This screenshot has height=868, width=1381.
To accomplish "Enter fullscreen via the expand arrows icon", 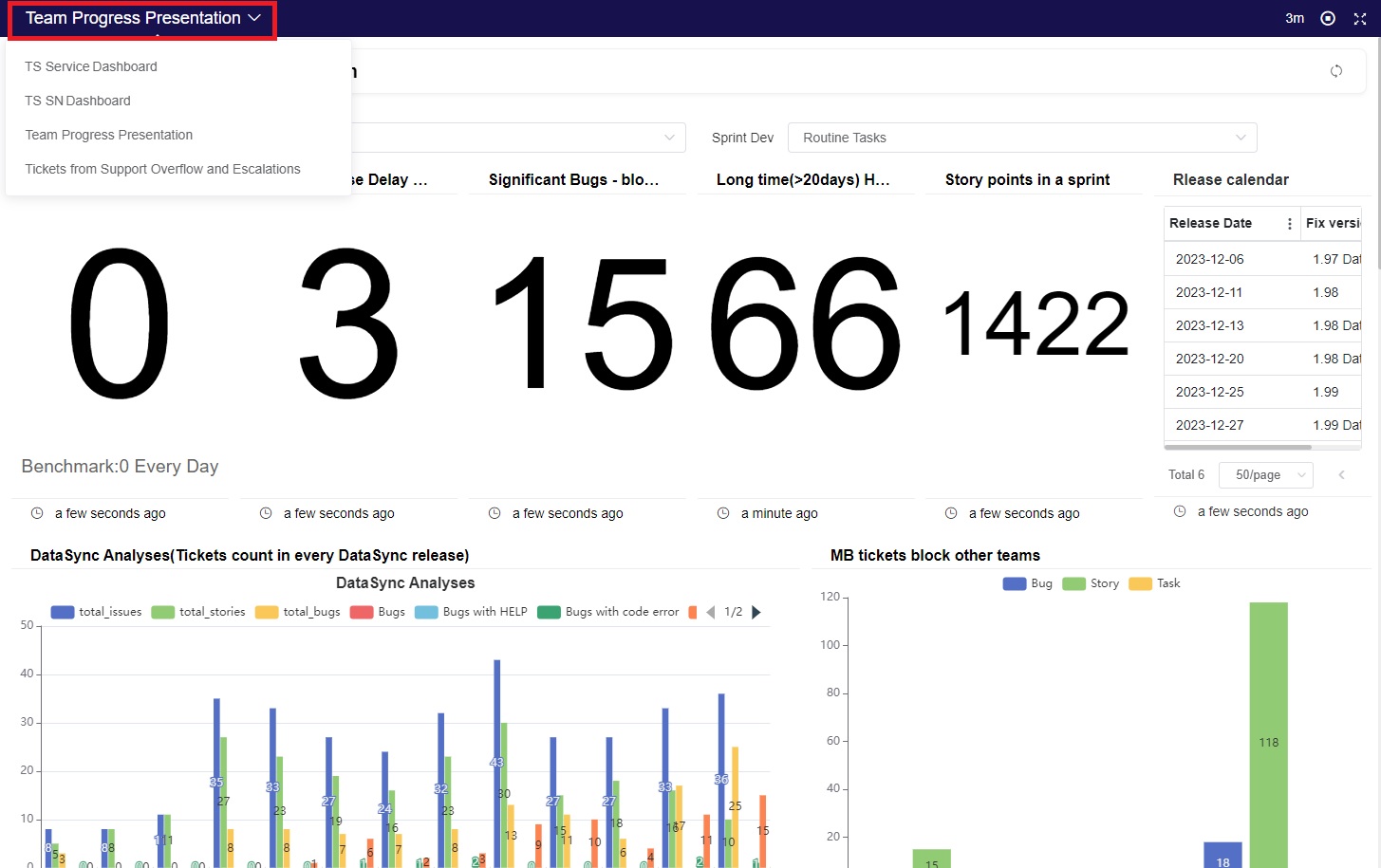I will pos(1360,18).
